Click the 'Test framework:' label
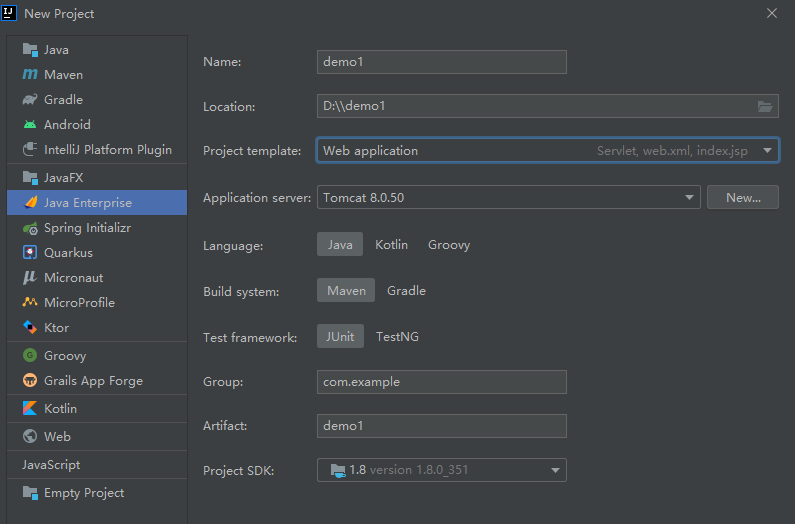This screenshot has width=795, height=524. pyautogui.click(x=250, y=337)
